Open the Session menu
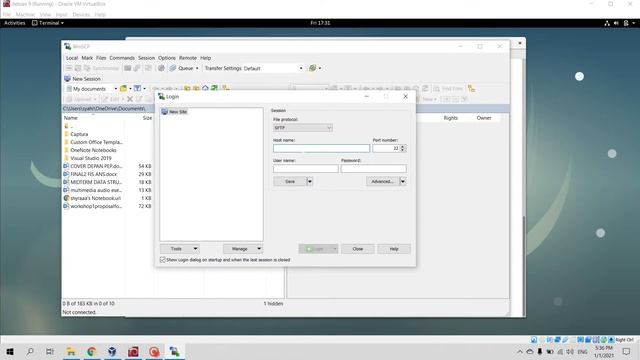Screen dimensions: 640x360 click(146, 58)
